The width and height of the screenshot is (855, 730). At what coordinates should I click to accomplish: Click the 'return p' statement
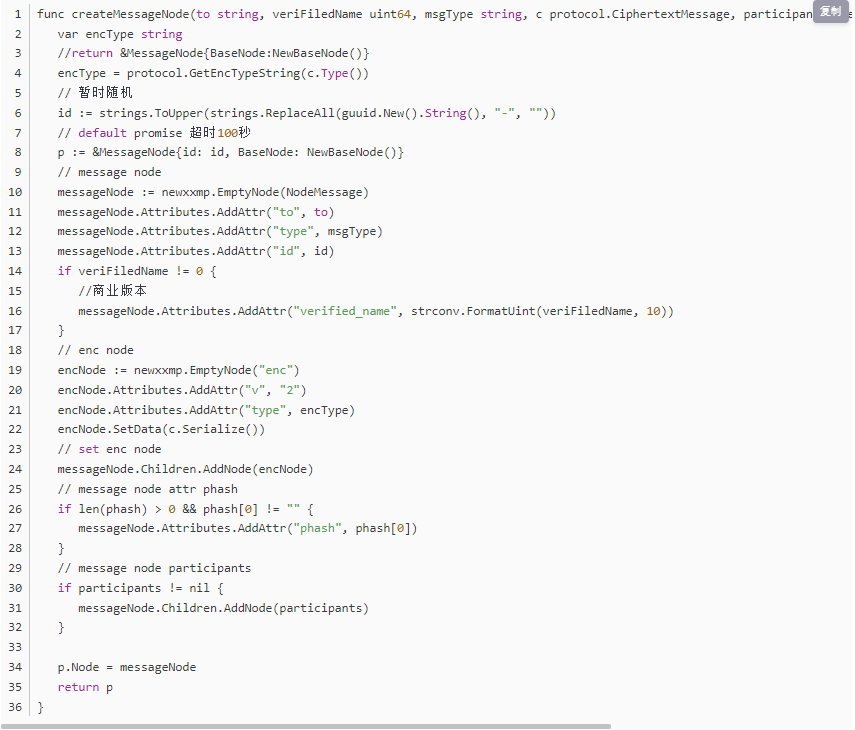[x=85, y=687]
